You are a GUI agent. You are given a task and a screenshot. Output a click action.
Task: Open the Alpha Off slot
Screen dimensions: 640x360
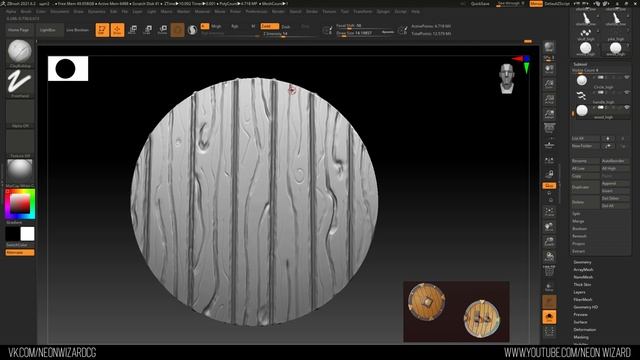(x=20, y=113)
